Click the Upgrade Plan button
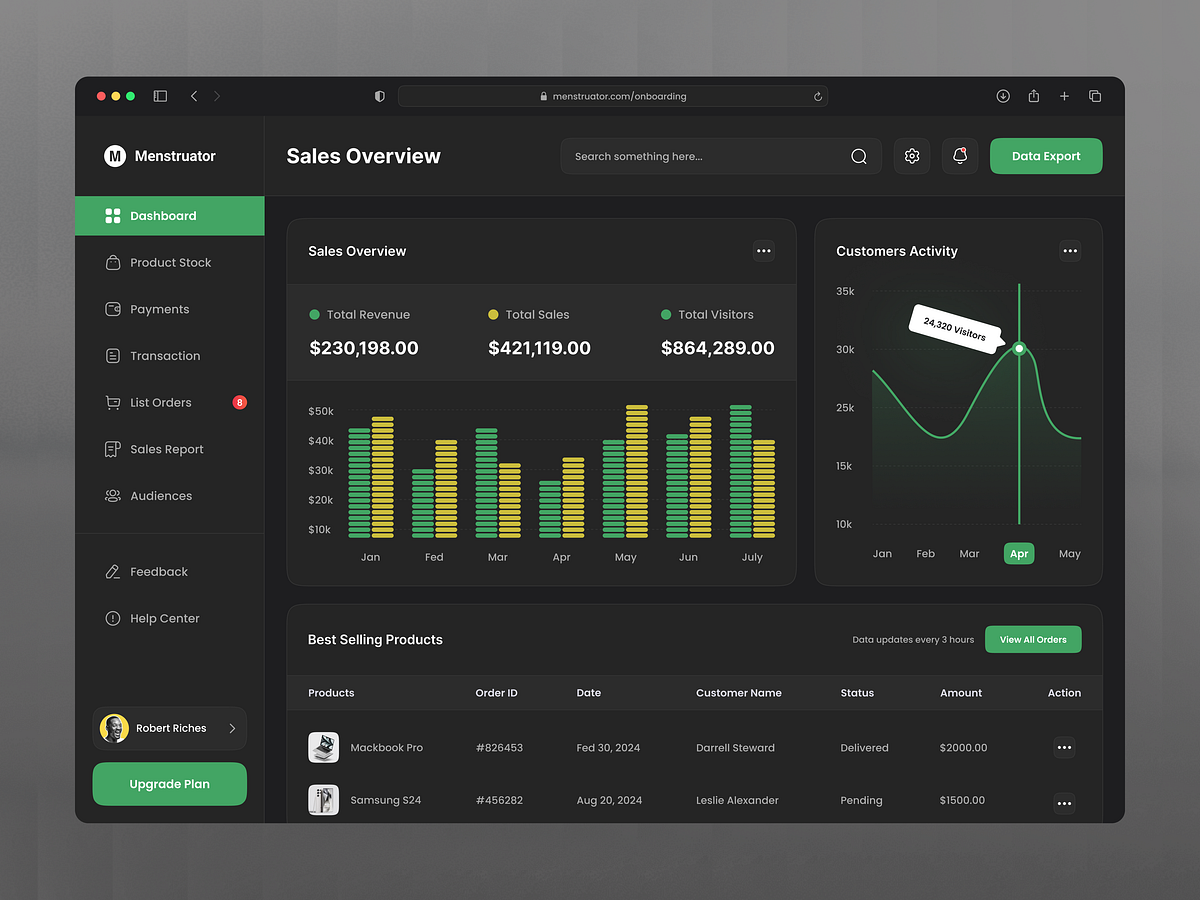This screenshot has height=900, width=1200. point(170,784)
